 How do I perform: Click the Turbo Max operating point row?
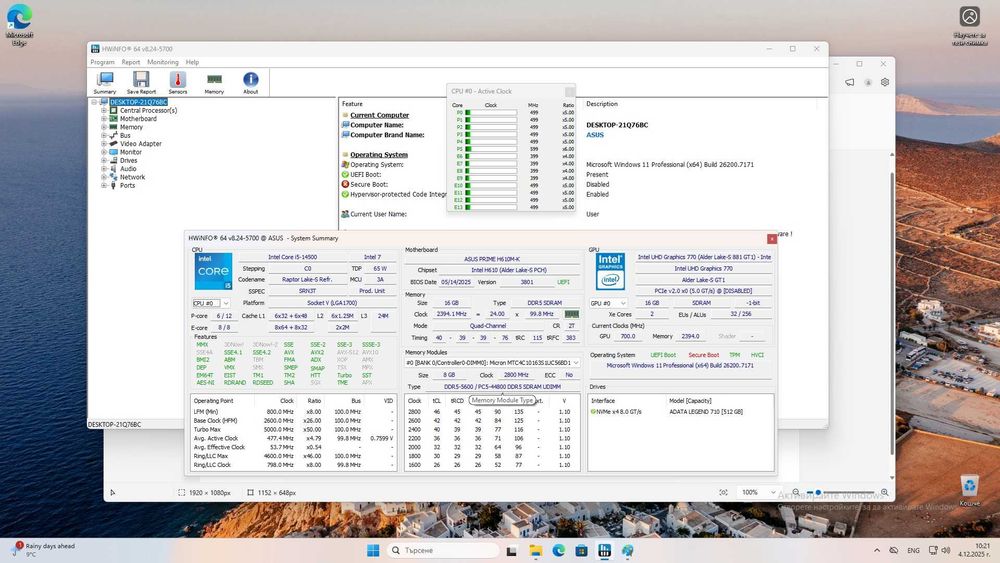click(293, 430)
